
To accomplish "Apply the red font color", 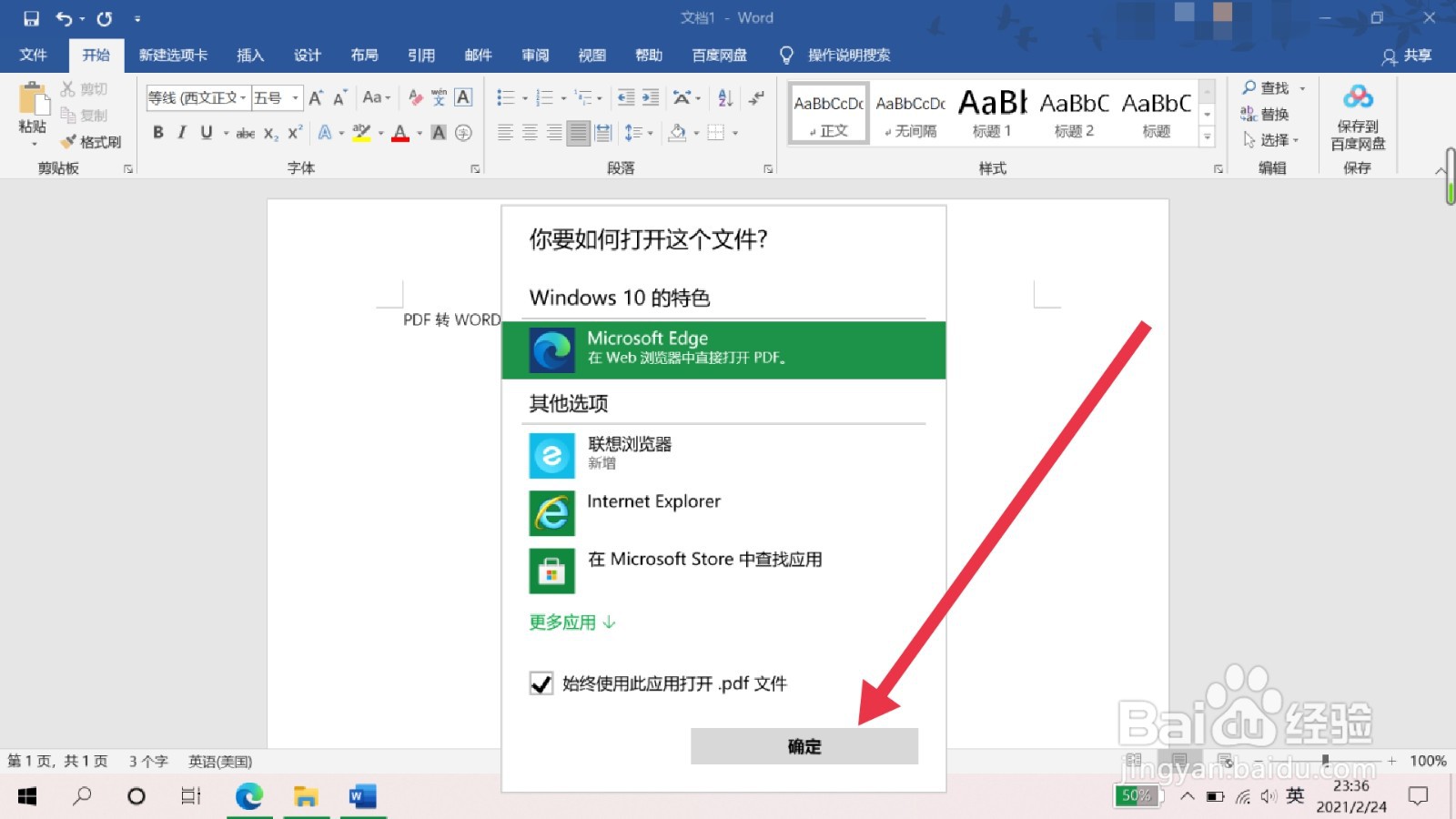I will pyautogui.click(x=400, y=133).
